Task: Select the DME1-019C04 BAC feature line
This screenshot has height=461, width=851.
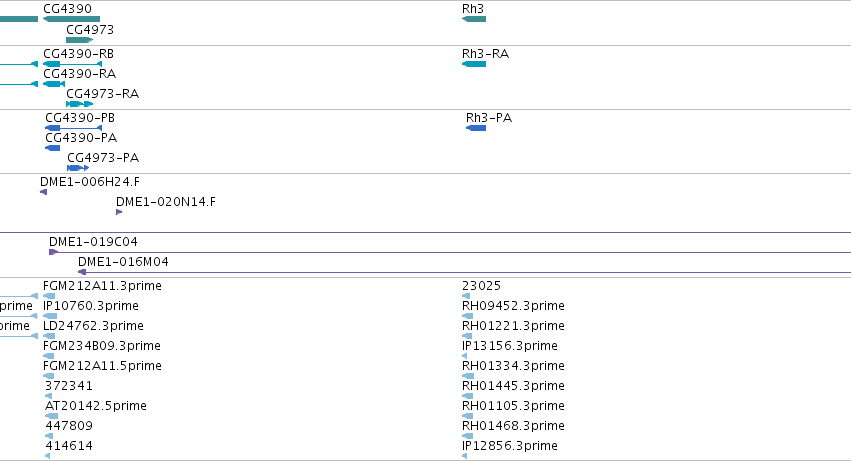Action: (x=450, y=252)
